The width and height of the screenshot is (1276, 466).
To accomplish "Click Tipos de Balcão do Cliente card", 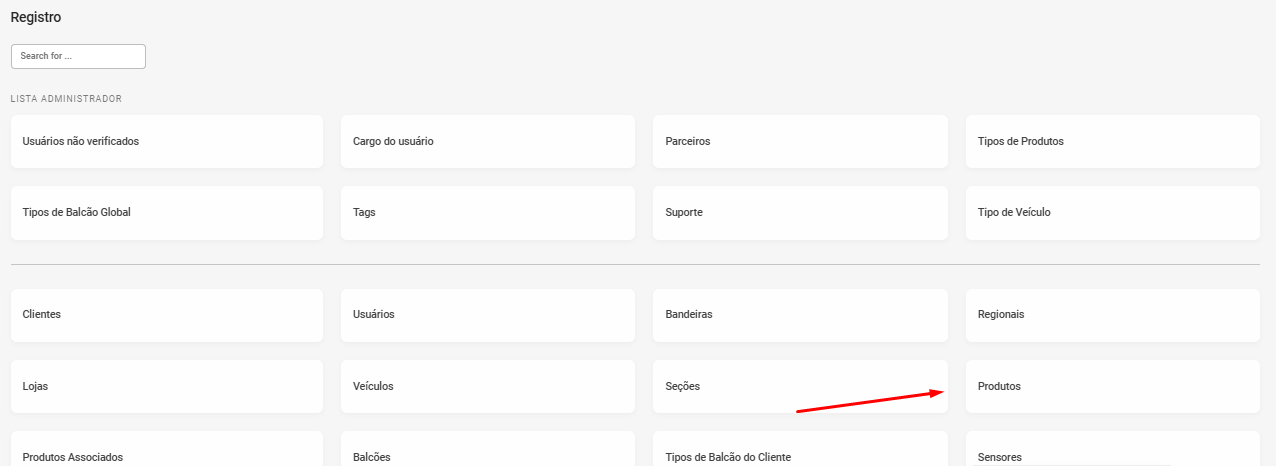I will (799, 452).
